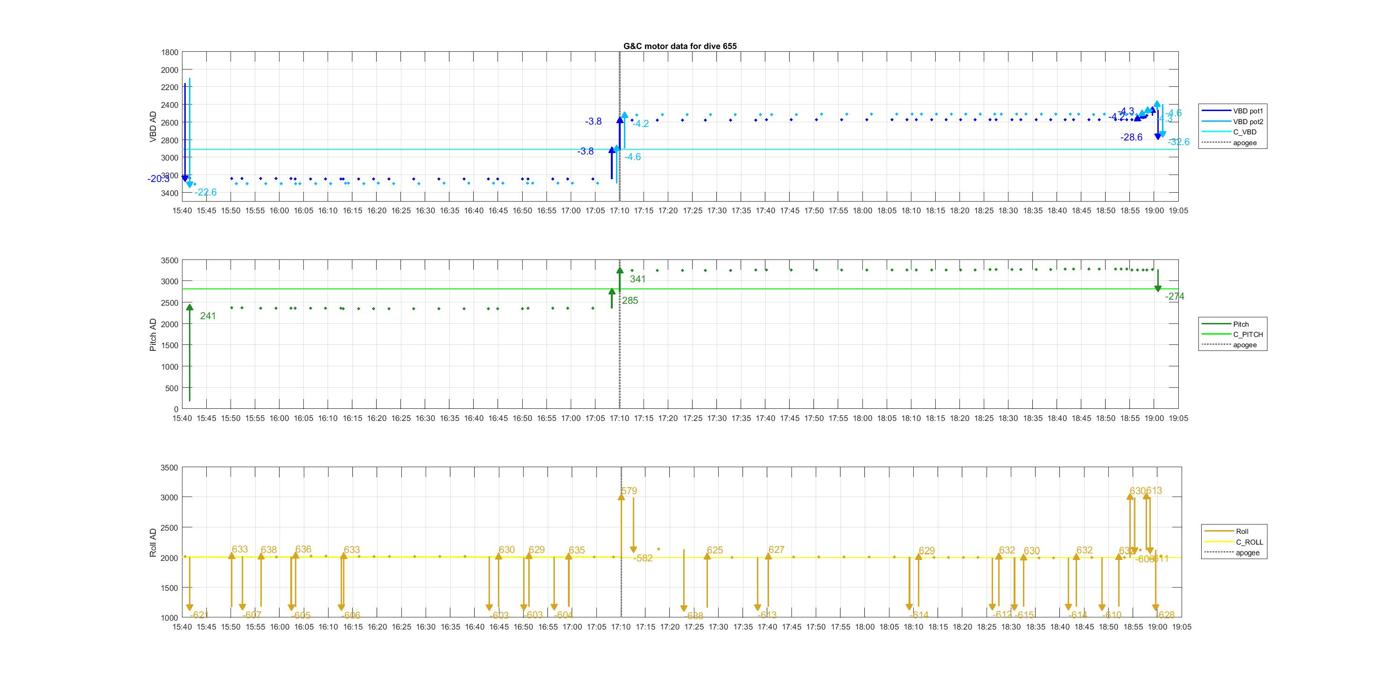Click the '-582' roll annotation
1400x693 pixels.
pyautogui.click(x=642, y=558)
